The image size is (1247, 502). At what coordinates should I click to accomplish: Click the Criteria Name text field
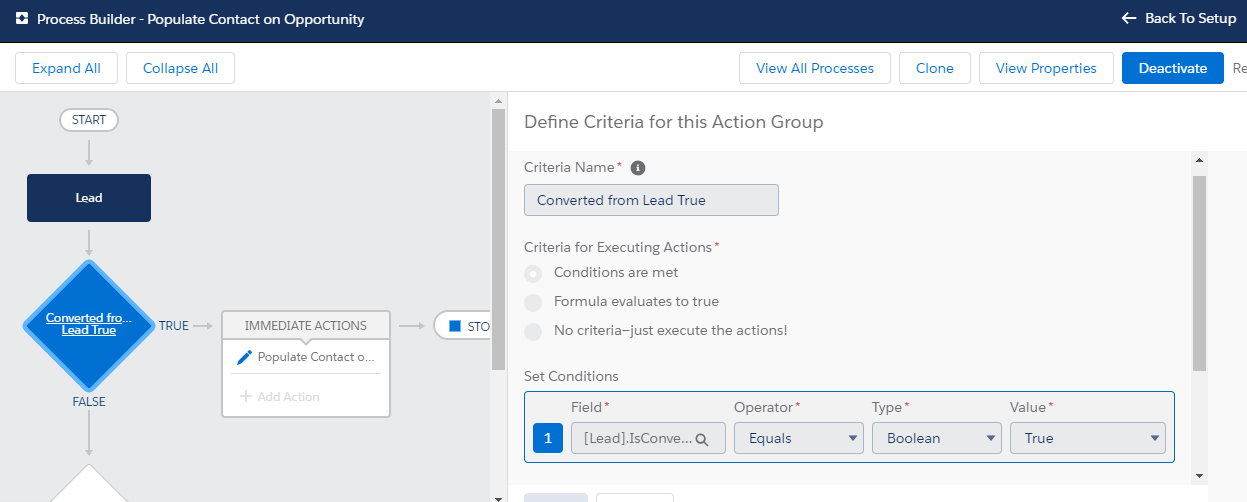click(x=651, y=200)
